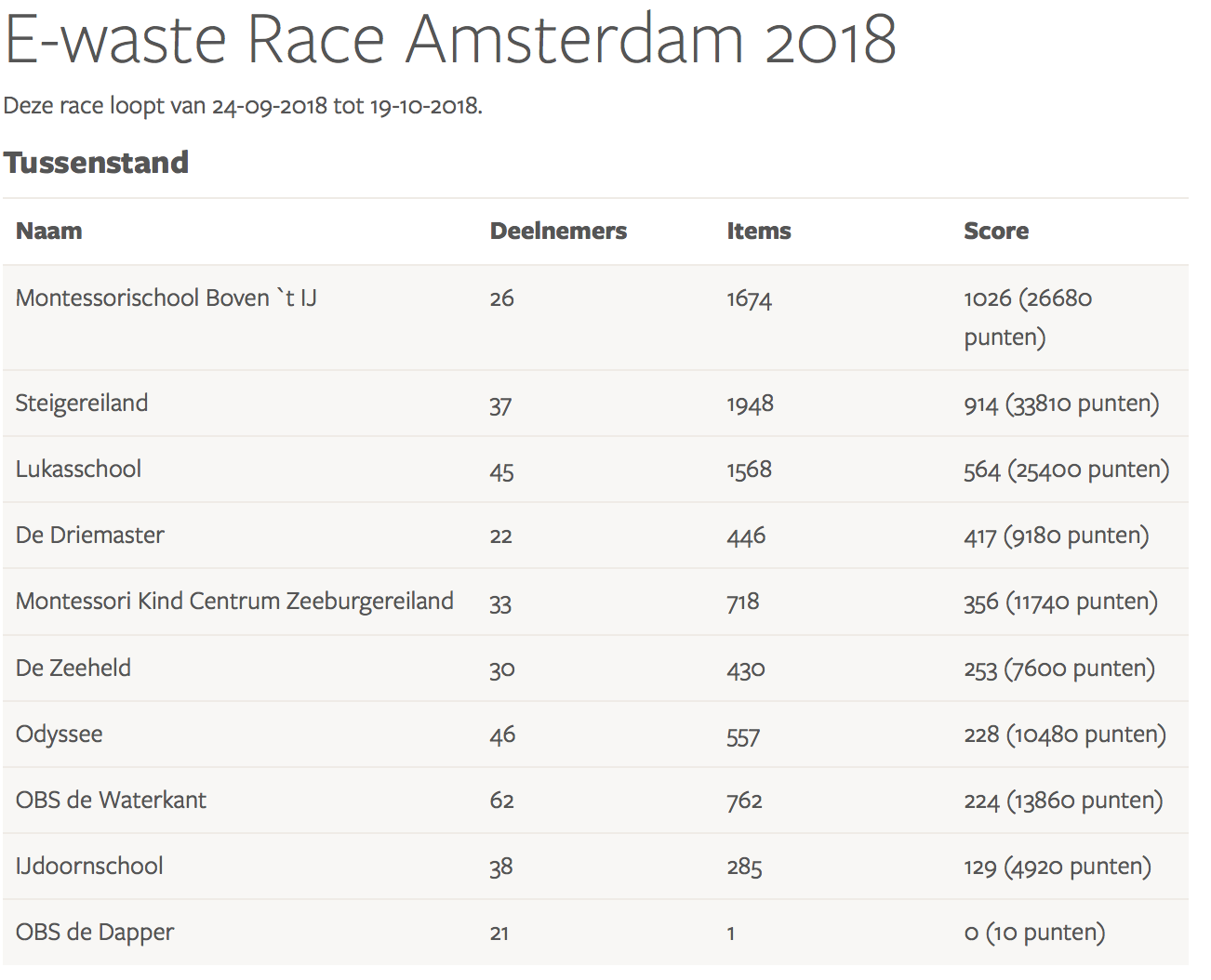This screenshot has height=980, width=1211.
Task: Click on De Driemaster school name
Action: click(x=90, y=536)
